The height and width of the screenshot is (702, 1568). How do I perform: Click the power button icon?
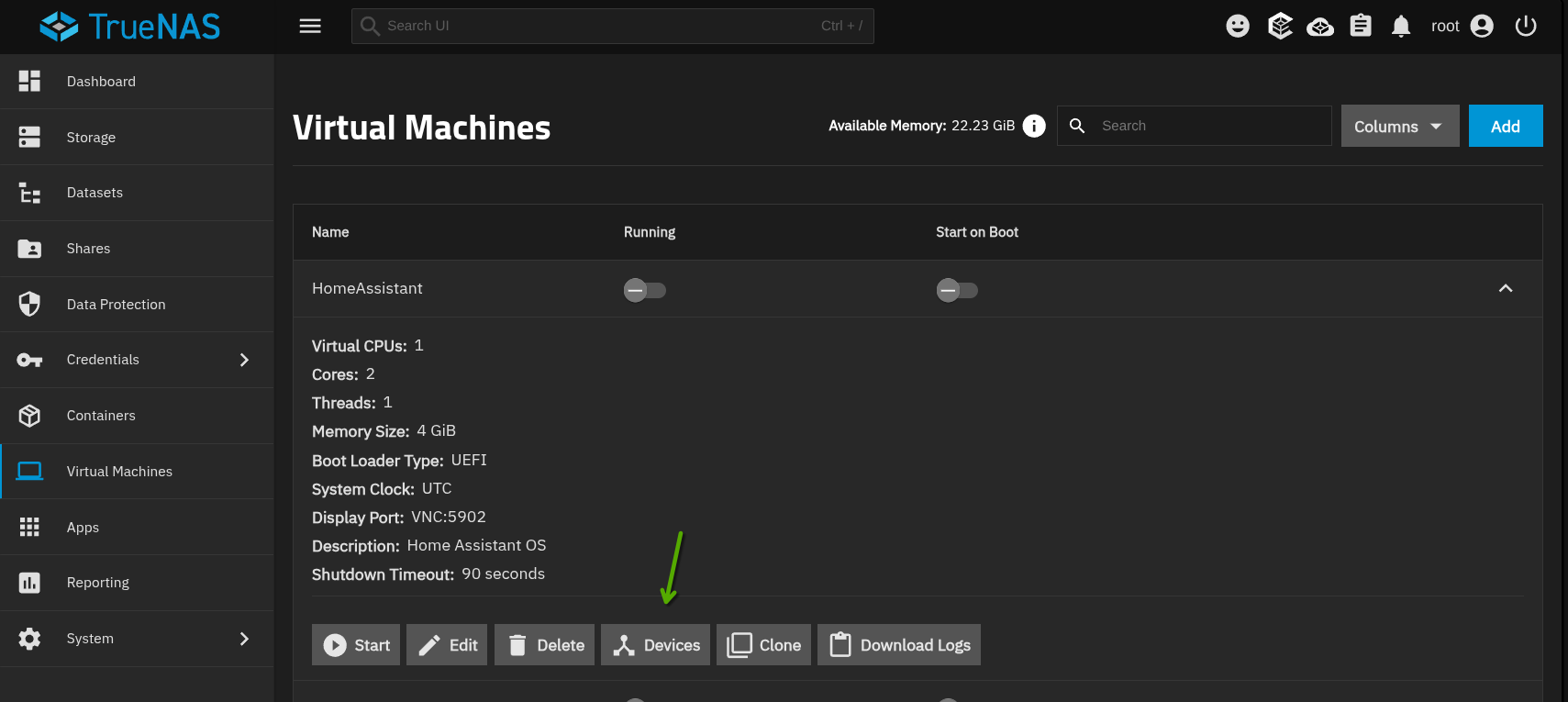[x=1526, y=26]
